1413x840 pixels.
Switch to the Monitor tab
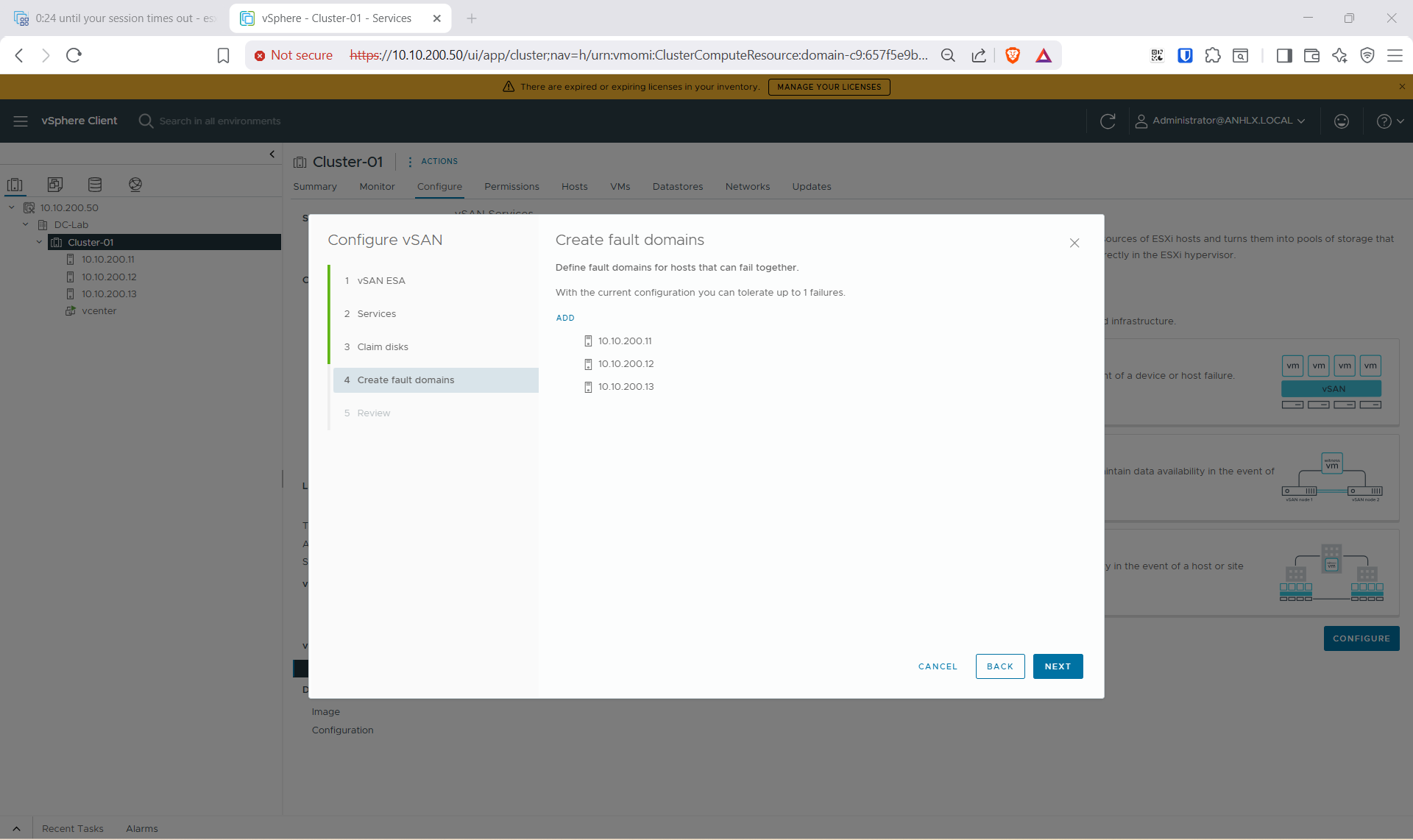pyautogui.click(x=377, y=187)
